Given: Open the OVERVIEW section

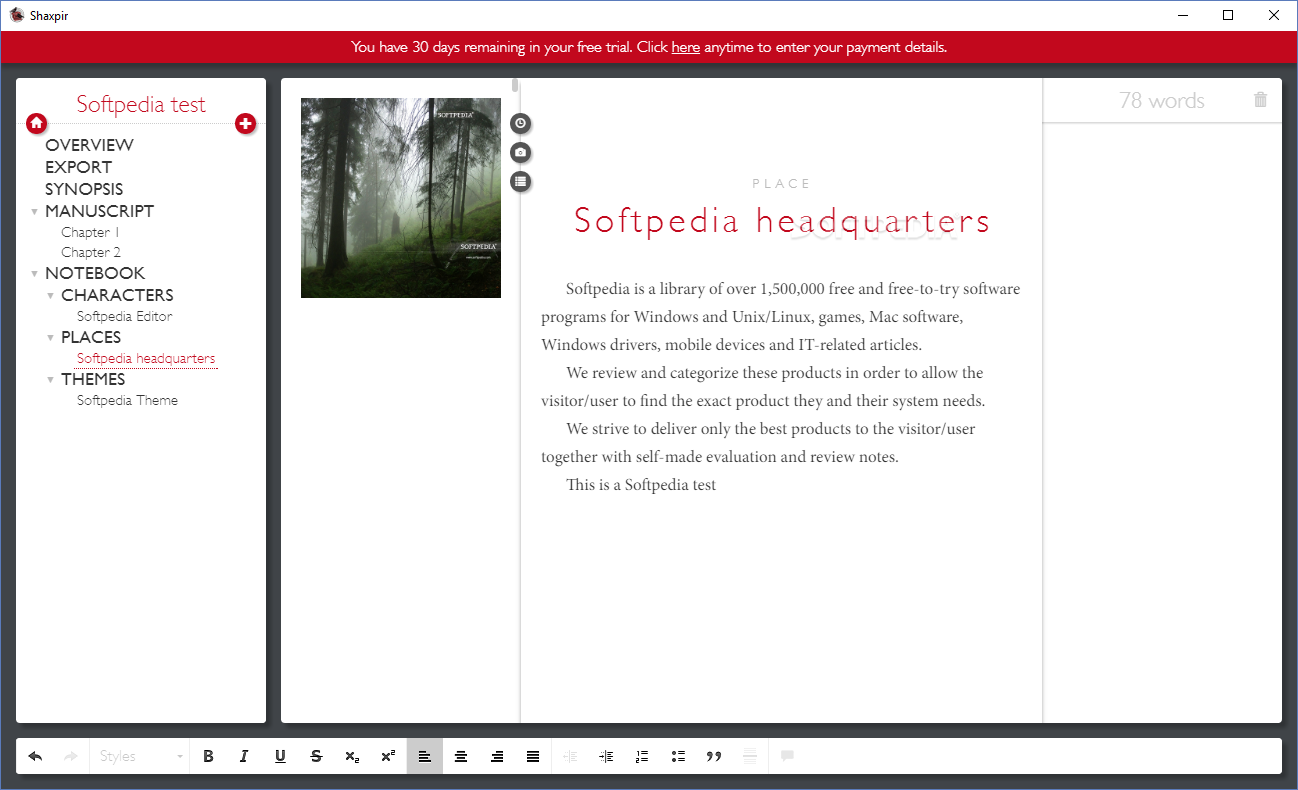Looking at the screenshot, I should [x=89, y=145].
